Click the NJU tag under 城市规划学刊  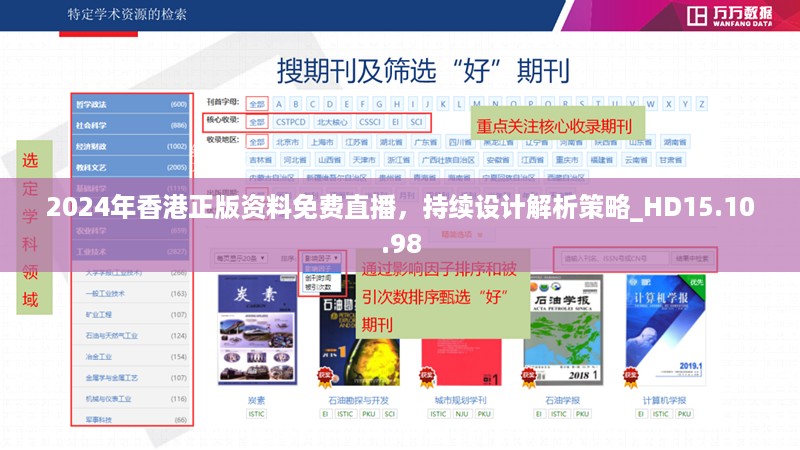[462, 414]
